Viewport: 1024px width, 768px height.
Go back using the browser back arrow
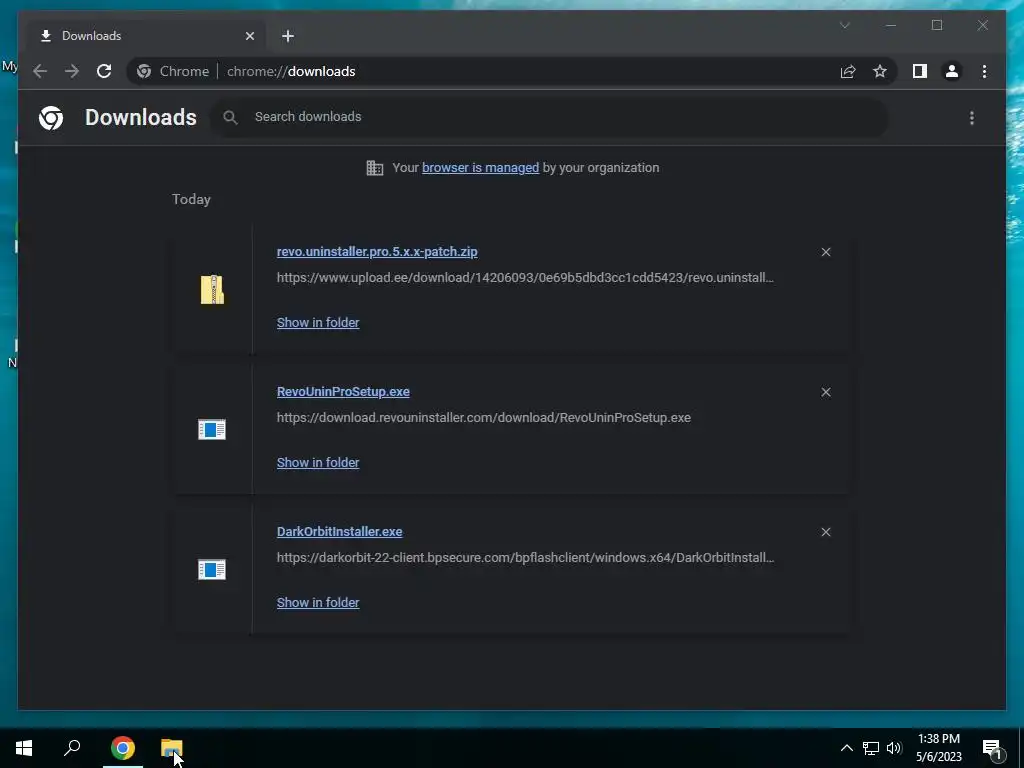pos(40,71)
